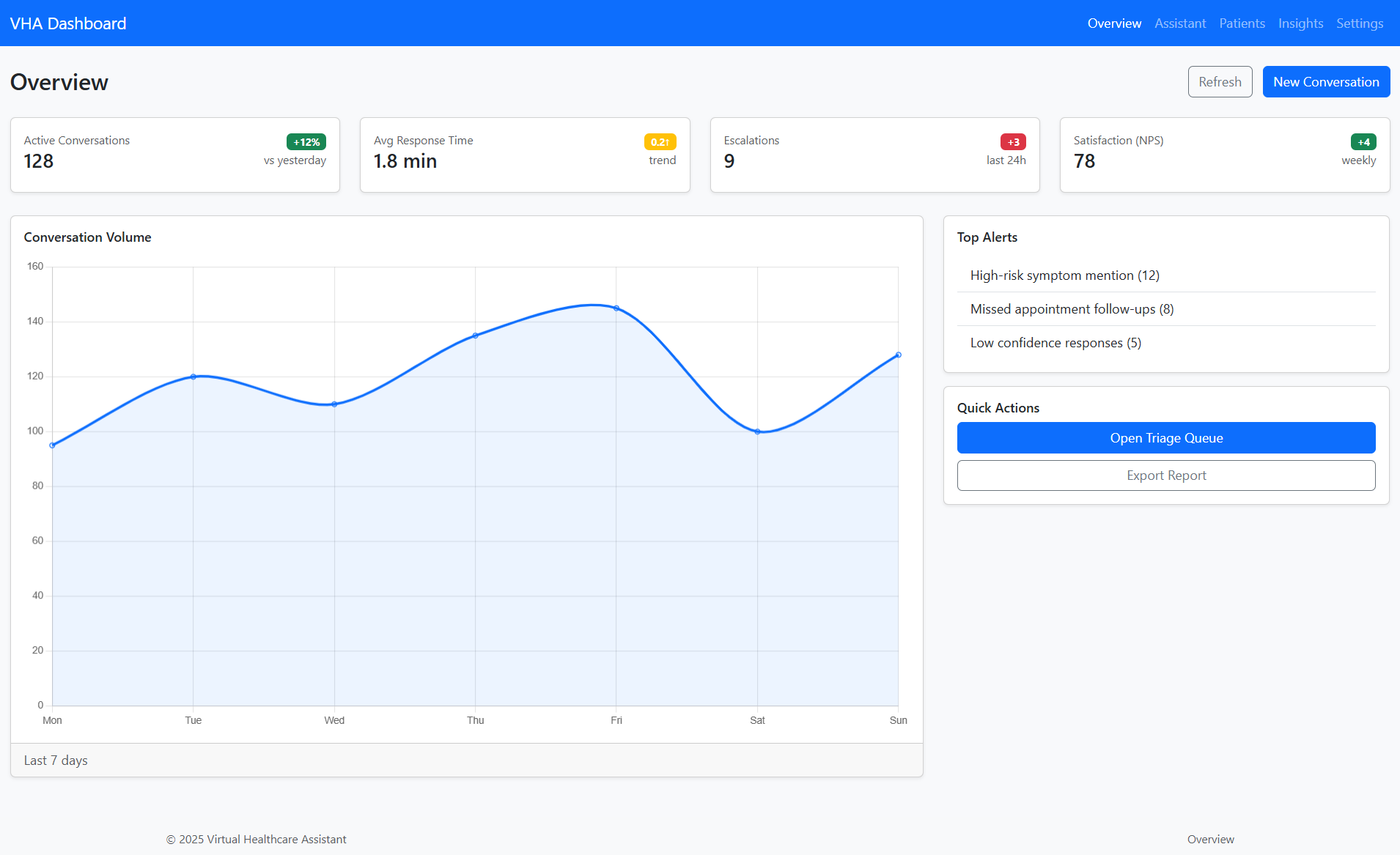The height and width of the screenshot is (855, 1400).
Task: Open the Assistant nav tab
Action: (x=1179, y=23)
